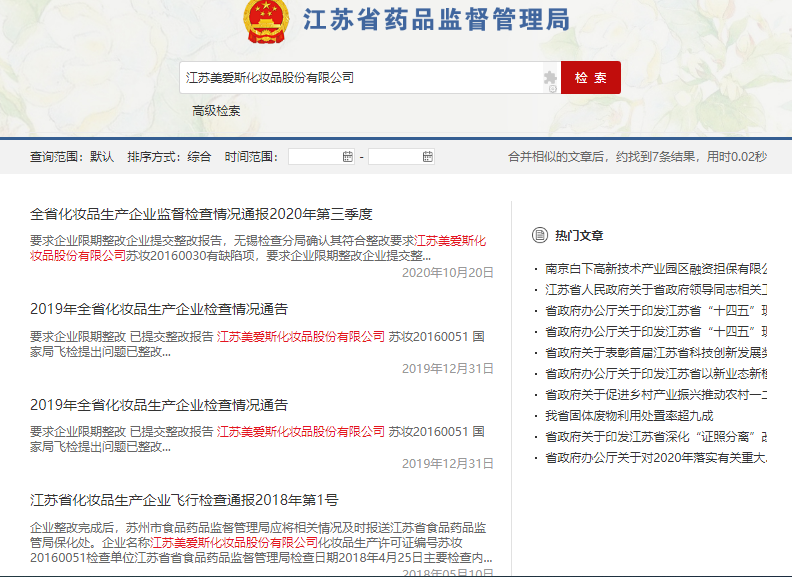This screenshot has width=792, height=577.
Task: Open 高级检索 advanced search
Action: click(x=216, y=111)
